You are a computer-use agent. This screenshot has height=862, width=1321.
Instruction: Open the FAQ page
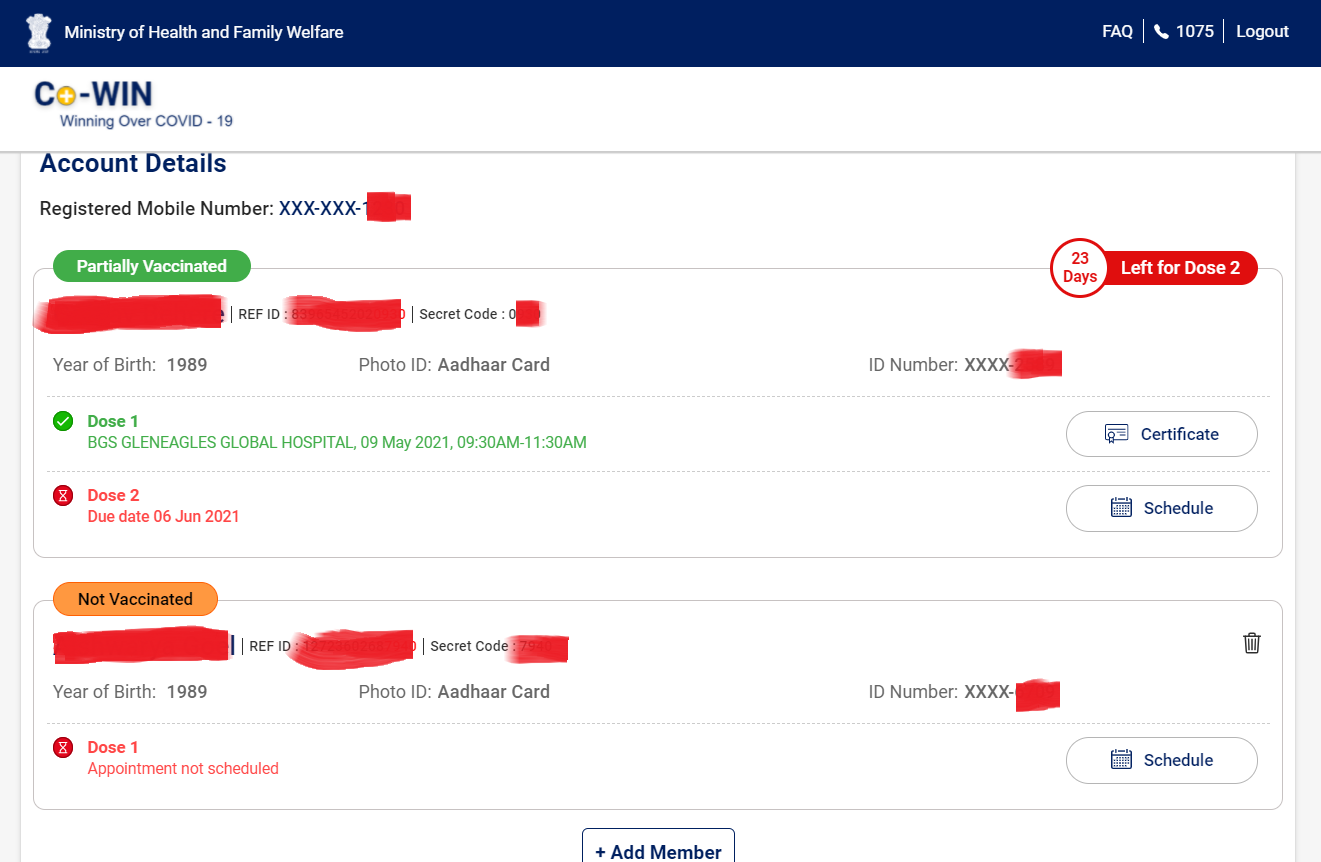[x=1117, y=32]
